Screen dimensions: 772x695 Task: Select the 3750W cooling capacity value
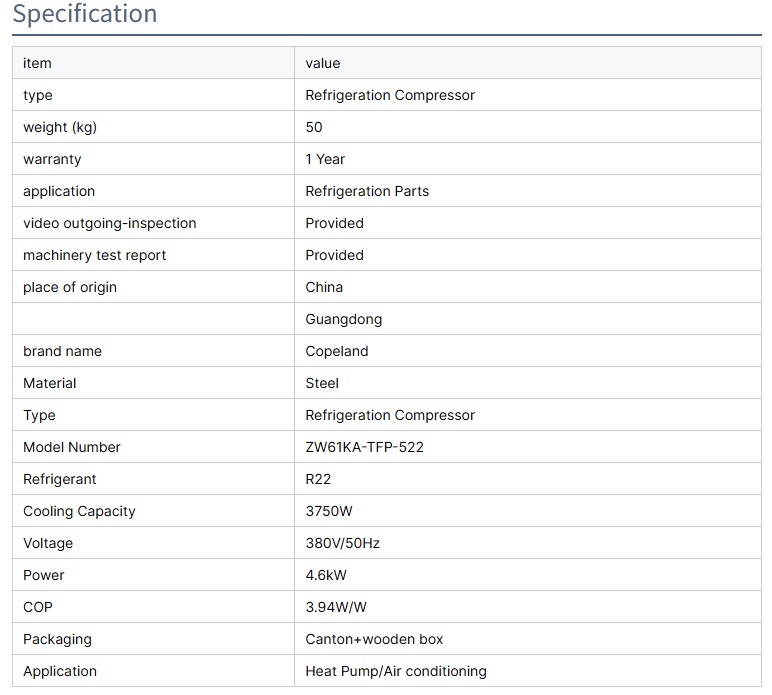[329, 511]
